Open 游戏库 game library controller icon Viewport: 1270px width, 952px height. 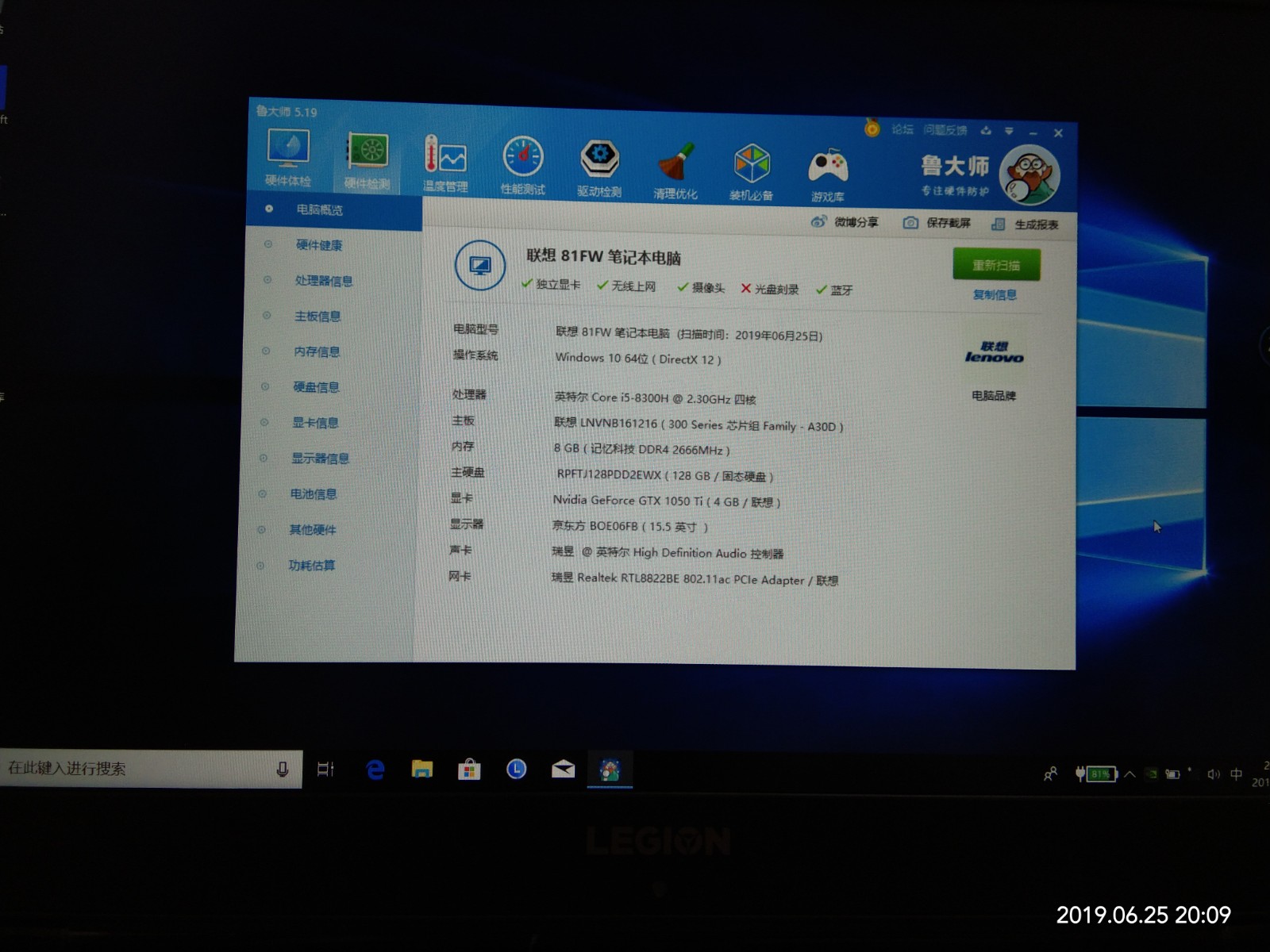[828, 175]
